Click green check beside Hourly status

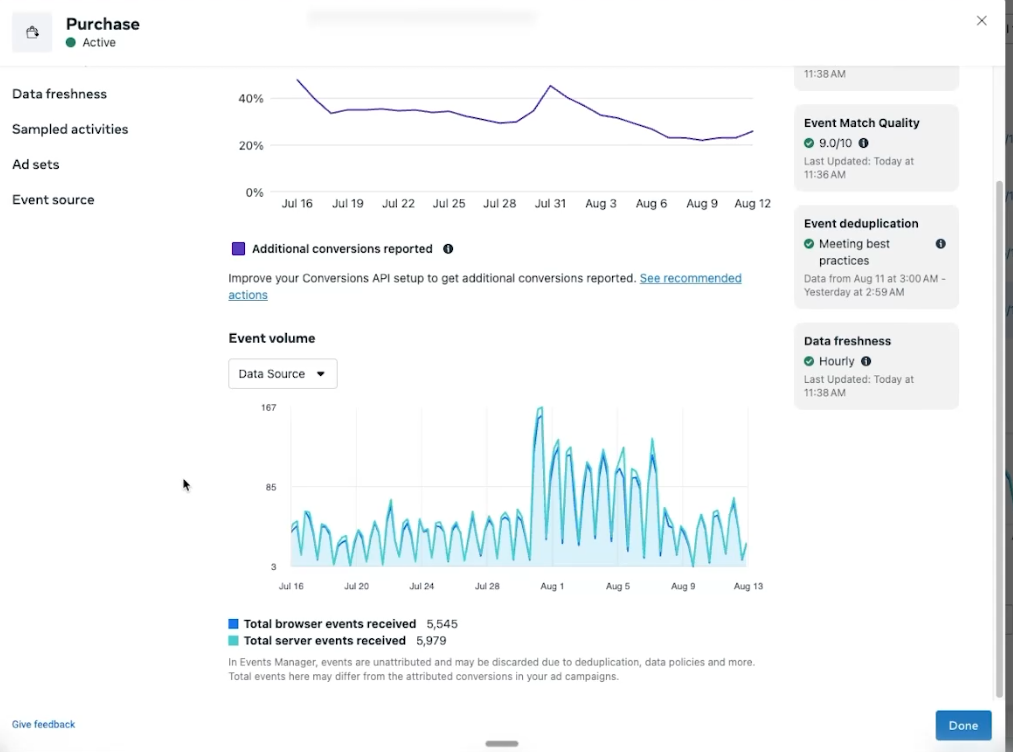[x=809, y=361]
